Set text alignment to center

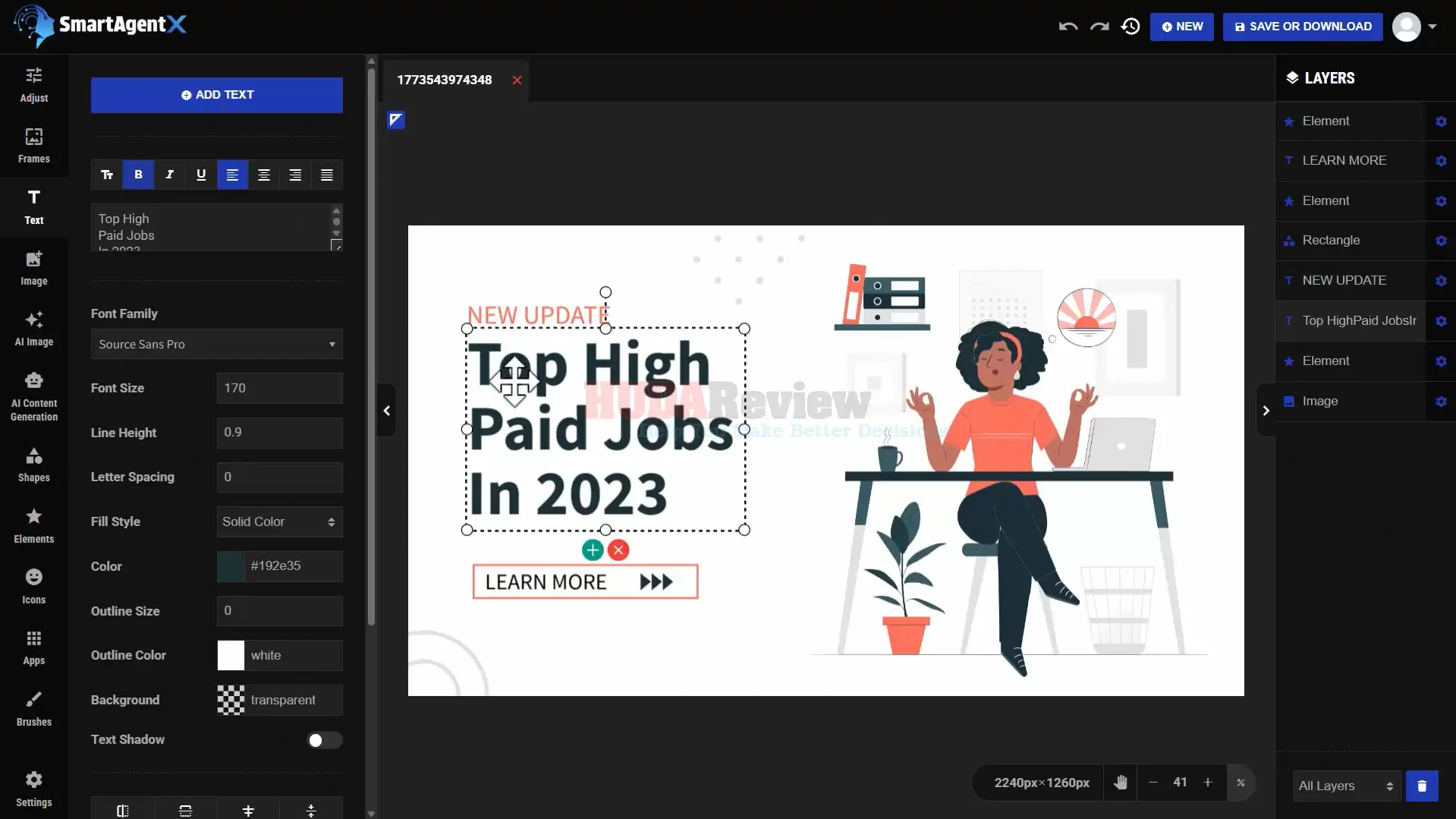264,175
